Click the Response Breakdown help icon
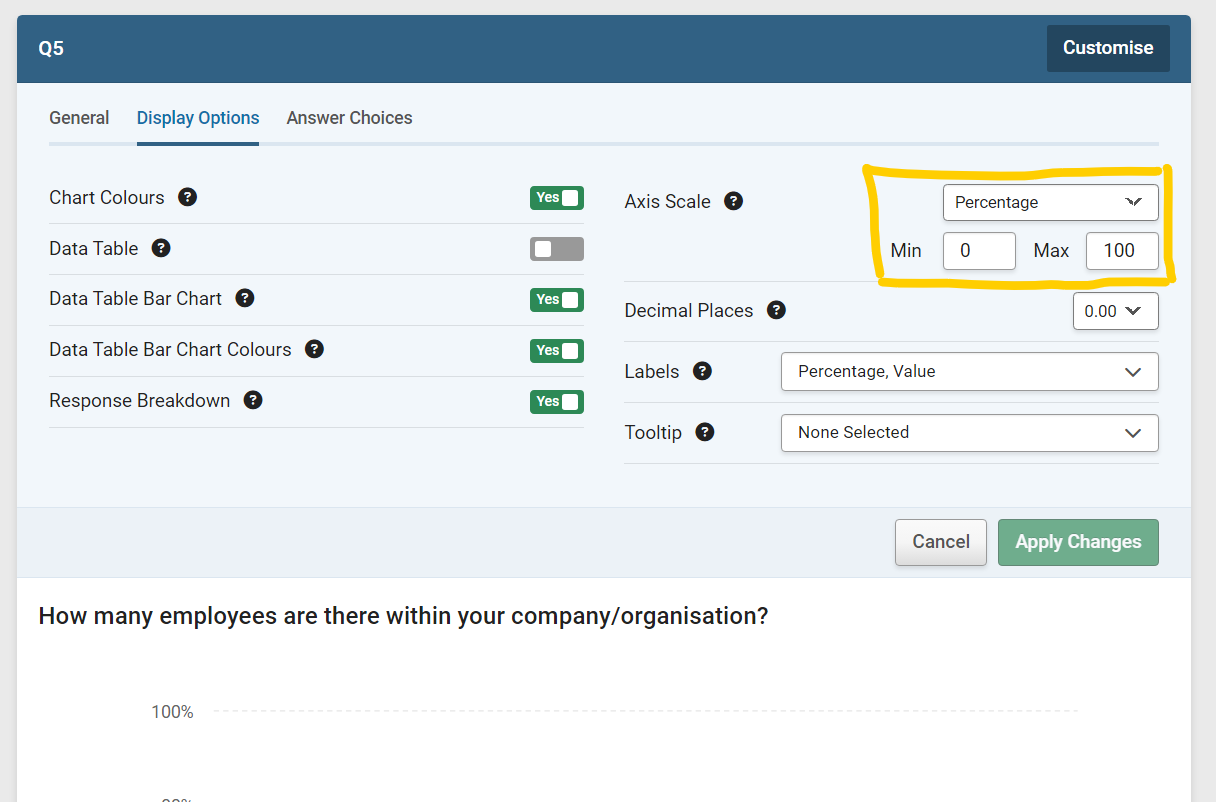1216x802 pixels. pos(253,400)
